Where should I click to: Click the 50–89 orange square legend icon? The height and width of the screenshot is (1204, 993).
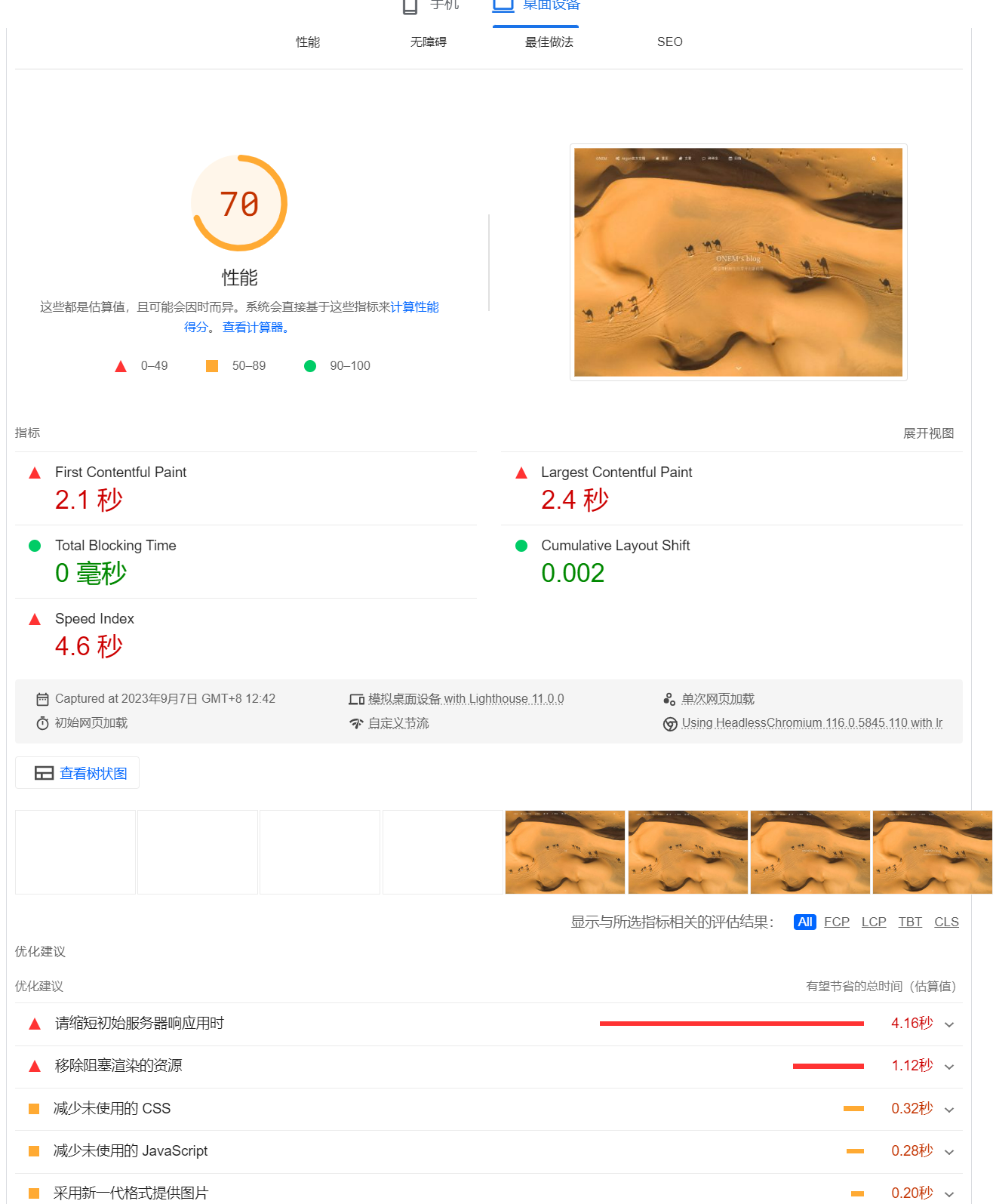pyautogui.click(x=212, y=366)
